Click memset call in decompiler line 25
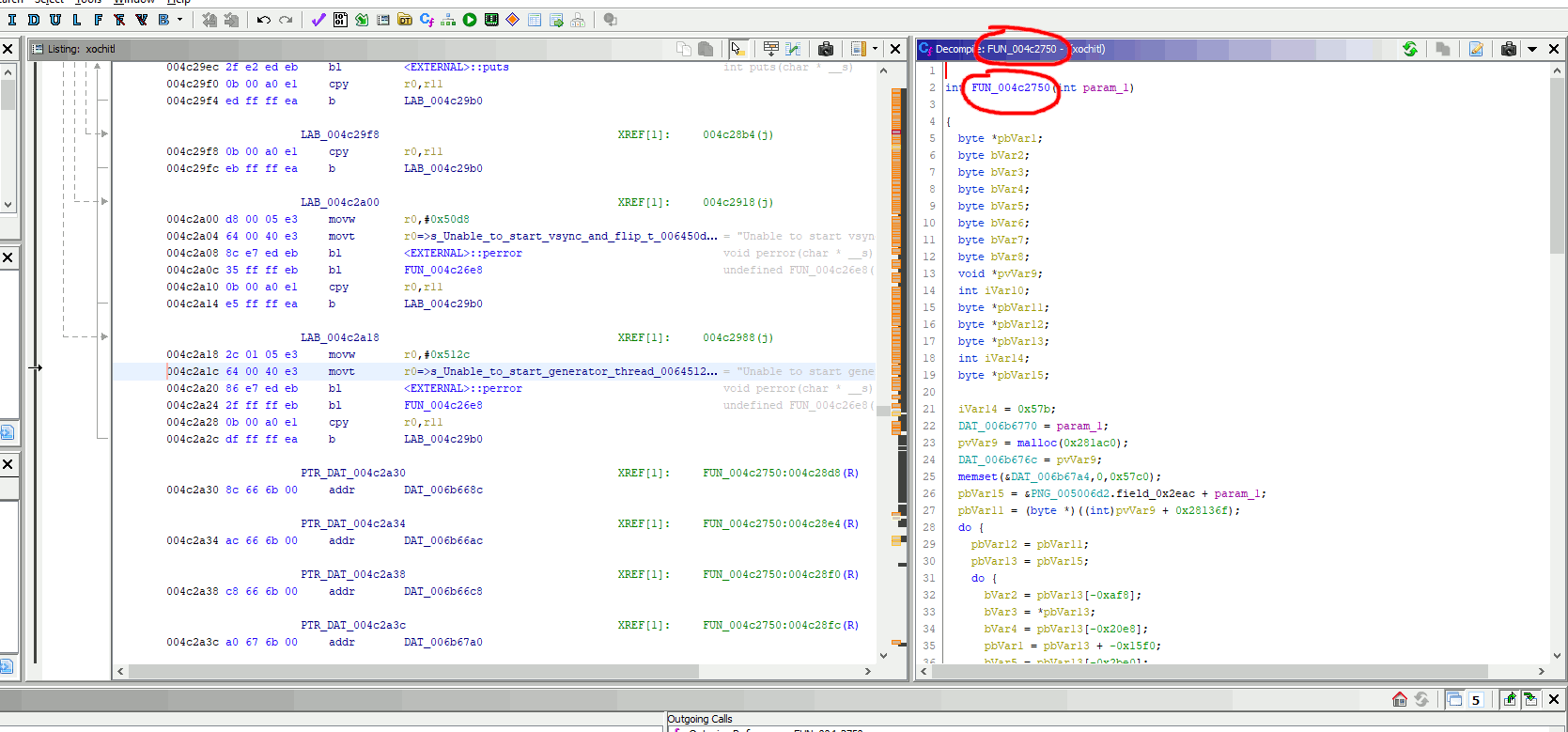The image size is (1568, 732). tap(977, 477)
